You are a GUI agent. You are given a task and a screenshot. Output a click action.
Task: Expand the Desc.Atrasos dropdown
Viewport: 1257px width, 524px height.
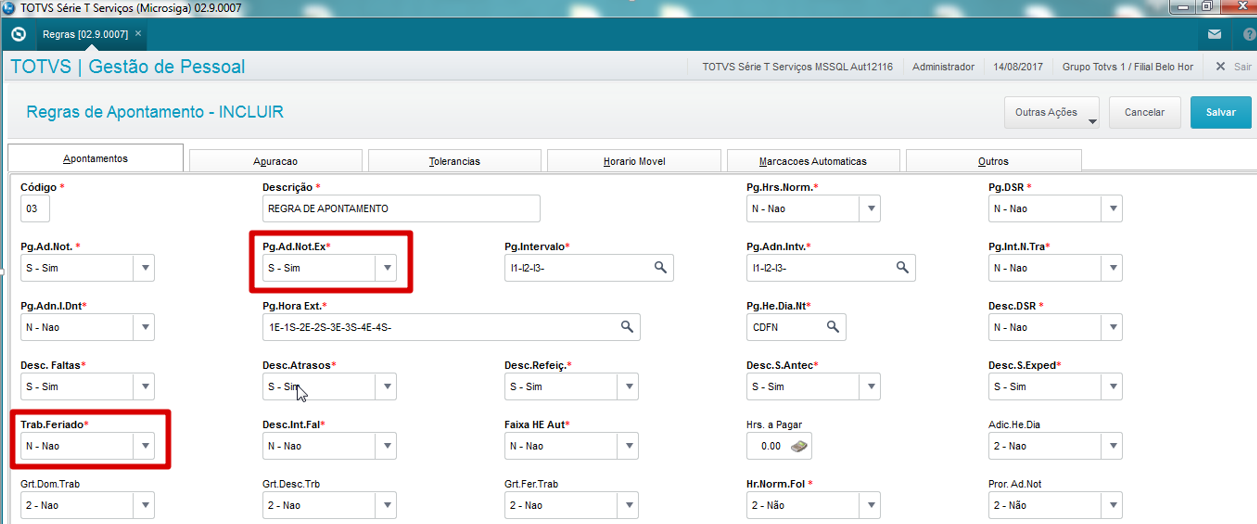pos(387,386)
